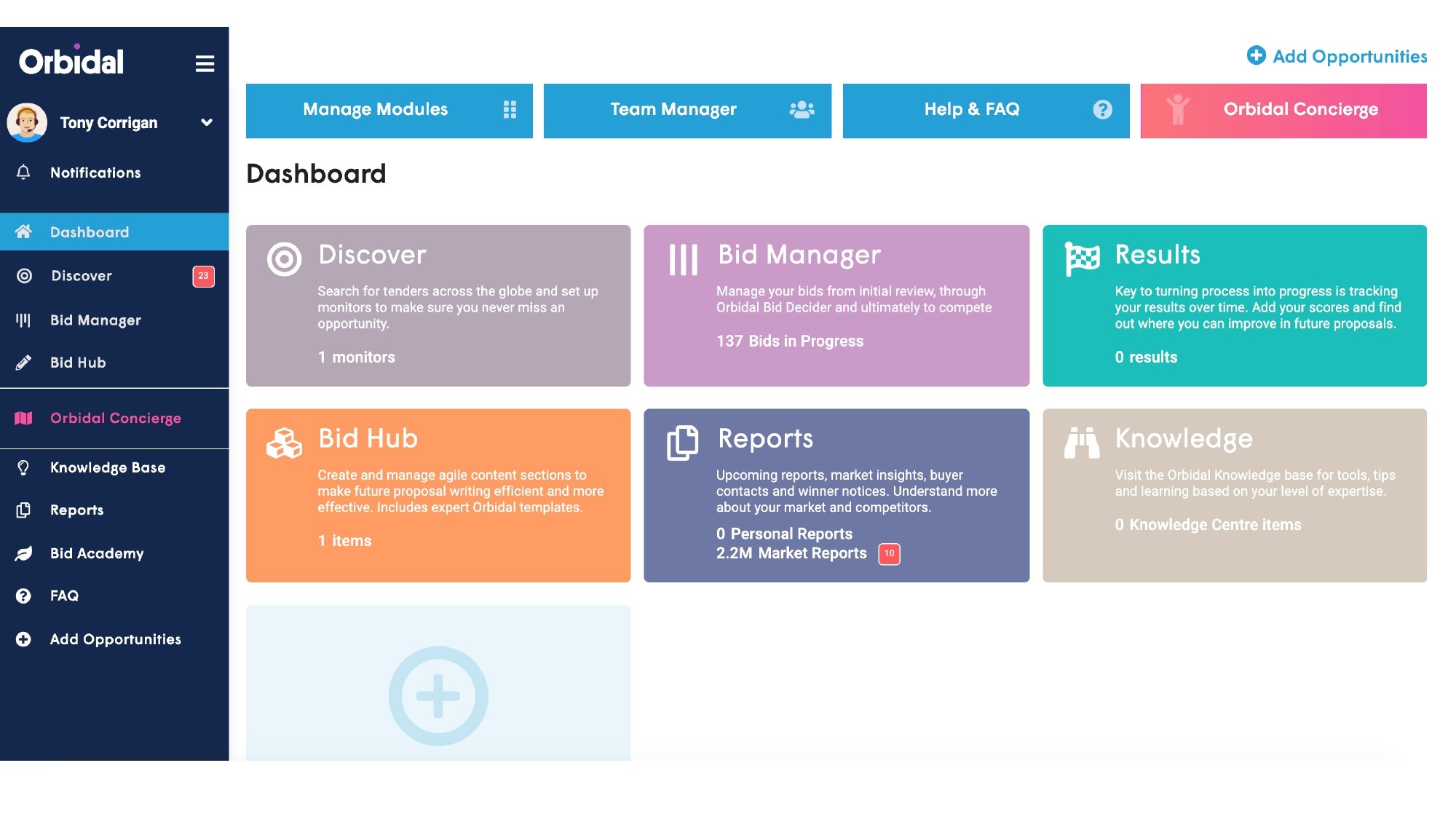Click the Bid Hub pencil icon in sidebar
1456x819 pixels.
tap(23, 363)
